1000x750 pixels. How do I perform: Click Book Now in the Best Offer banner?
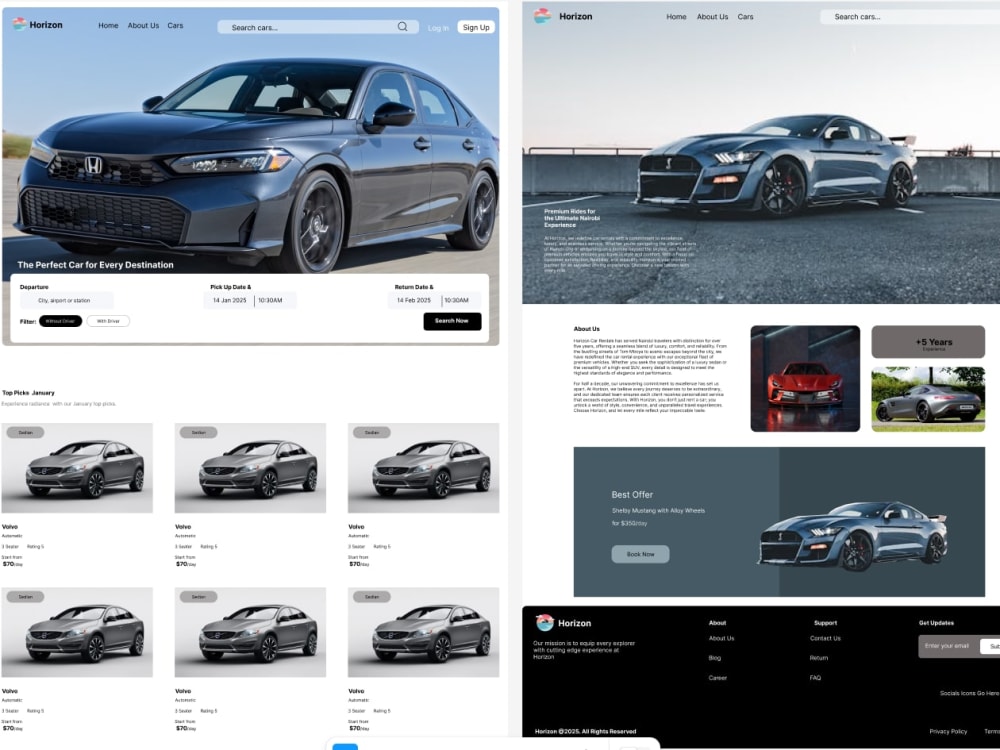pyautogui.click(x=640, y=554)
